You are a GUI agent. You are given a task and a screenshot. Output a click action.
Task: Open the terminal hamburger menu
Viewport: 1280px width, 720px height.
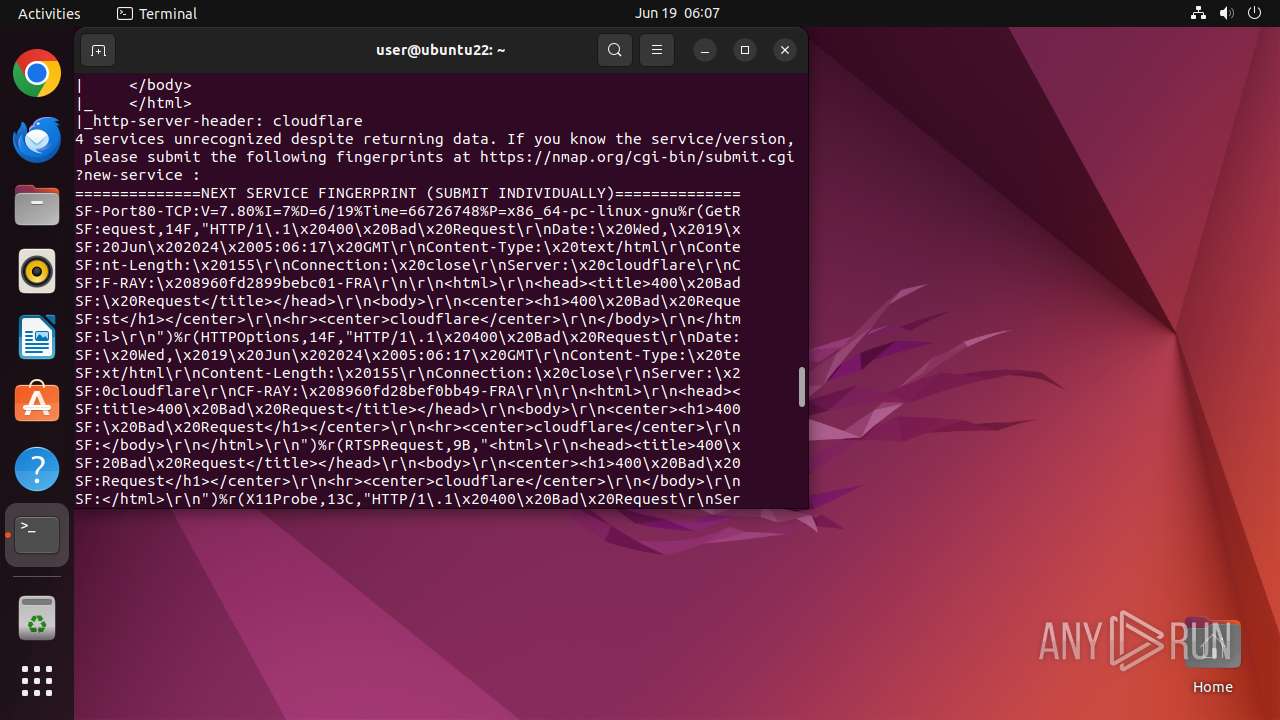click(x=656, y=50)
